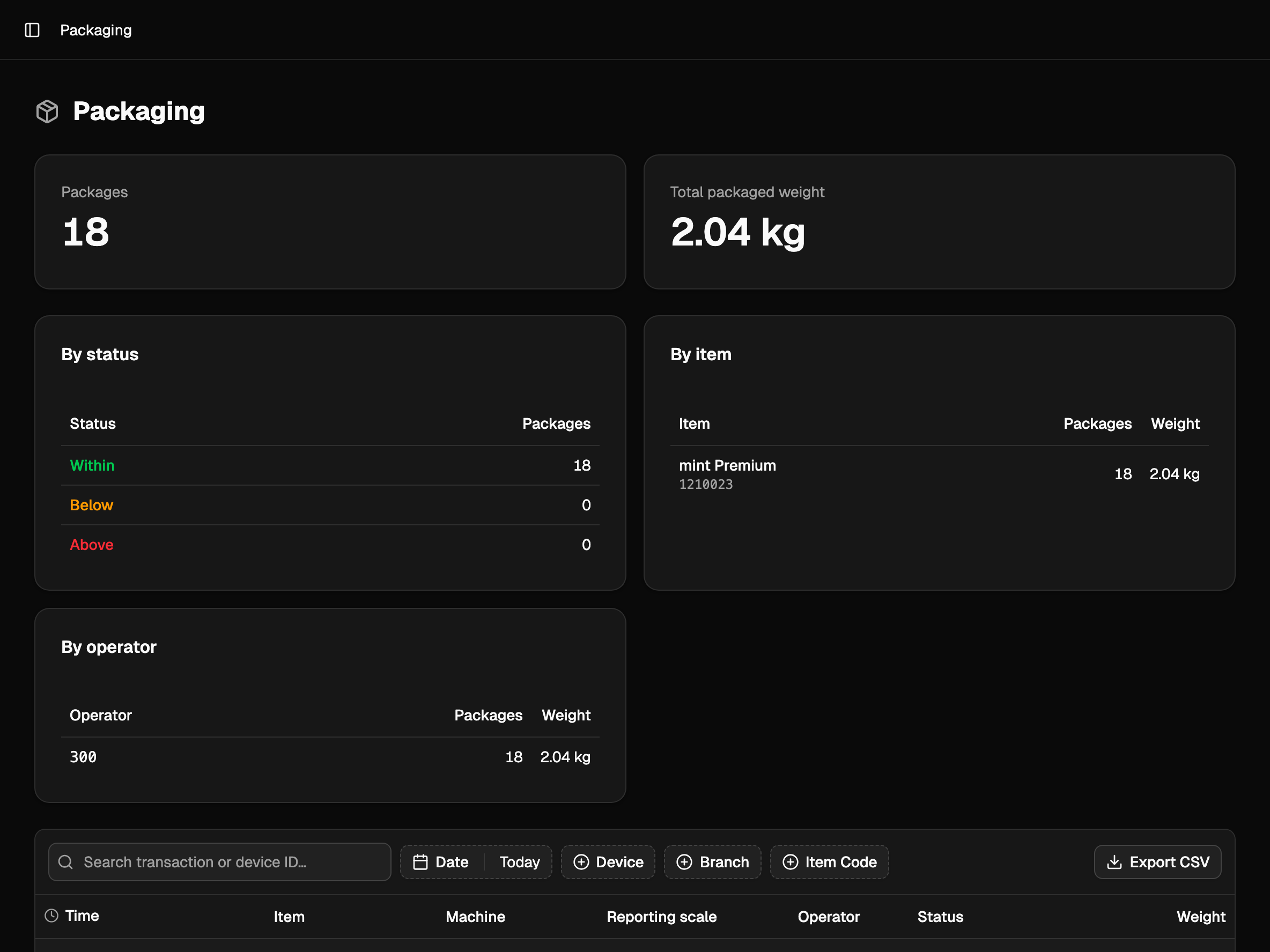Click Packages header in By status table
Screen dimensions: 1270x952
[556, 423]
